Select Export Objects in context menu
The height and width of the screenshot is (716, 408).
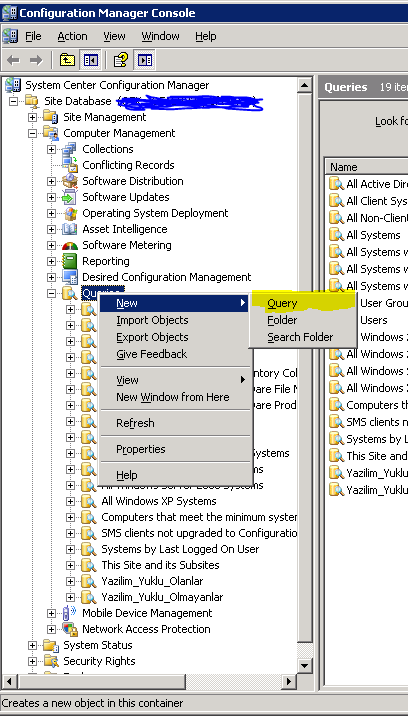(x=175, y=337)
